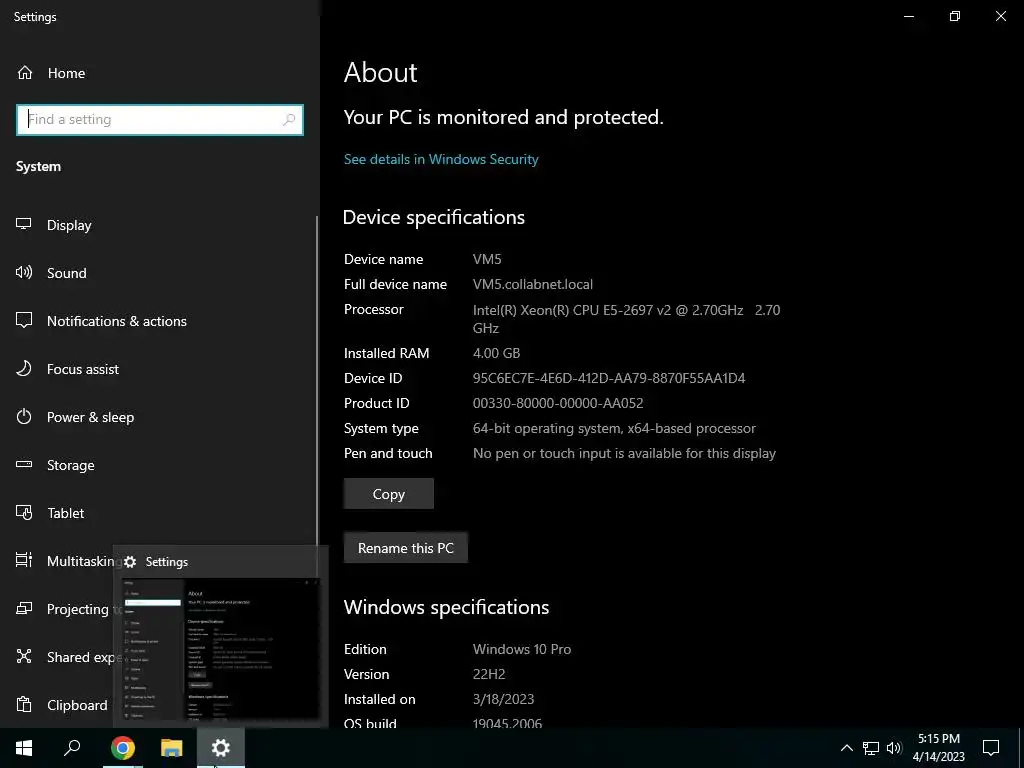
Task: Click the Rename this PC button
Action: coord(406,547)
